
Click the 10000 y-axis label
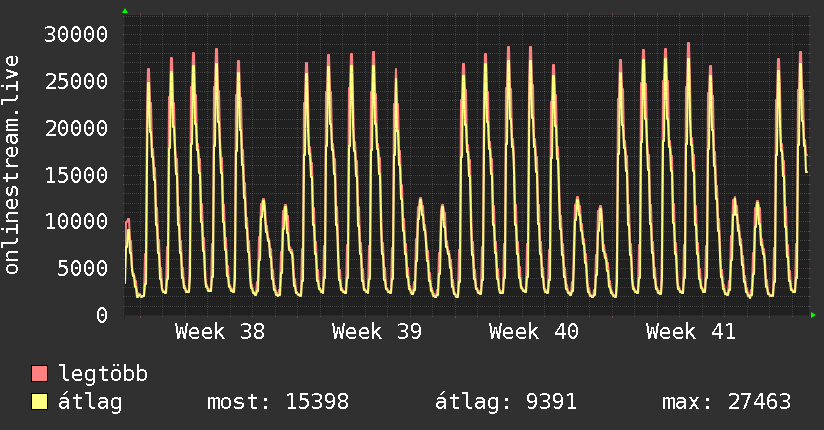coord(76,221)
